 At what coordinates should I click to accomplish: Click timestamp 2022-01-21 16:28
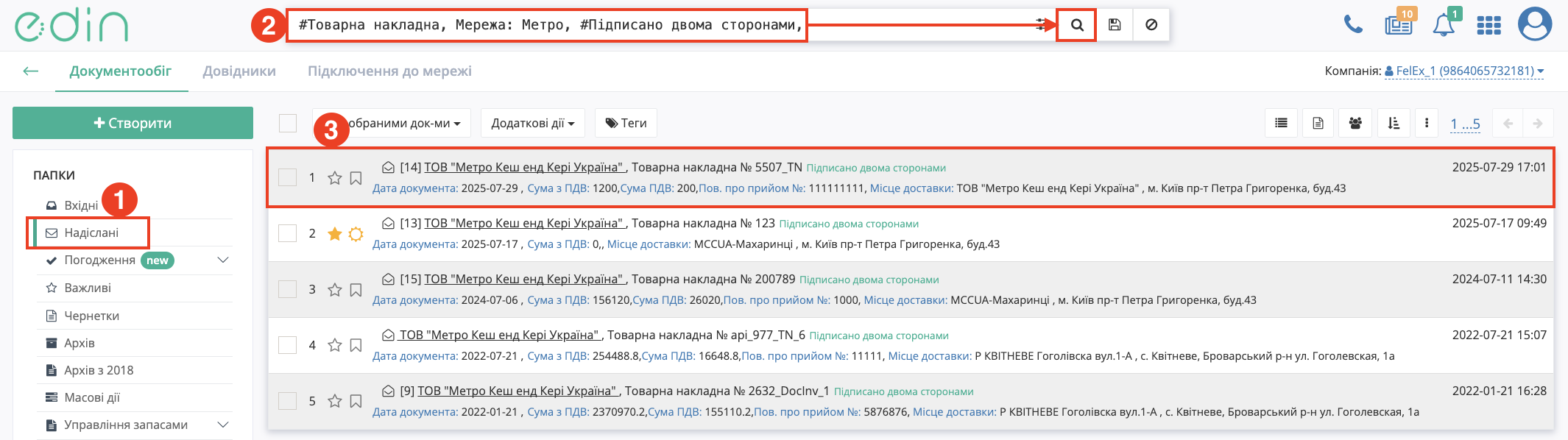point(1499,391)
